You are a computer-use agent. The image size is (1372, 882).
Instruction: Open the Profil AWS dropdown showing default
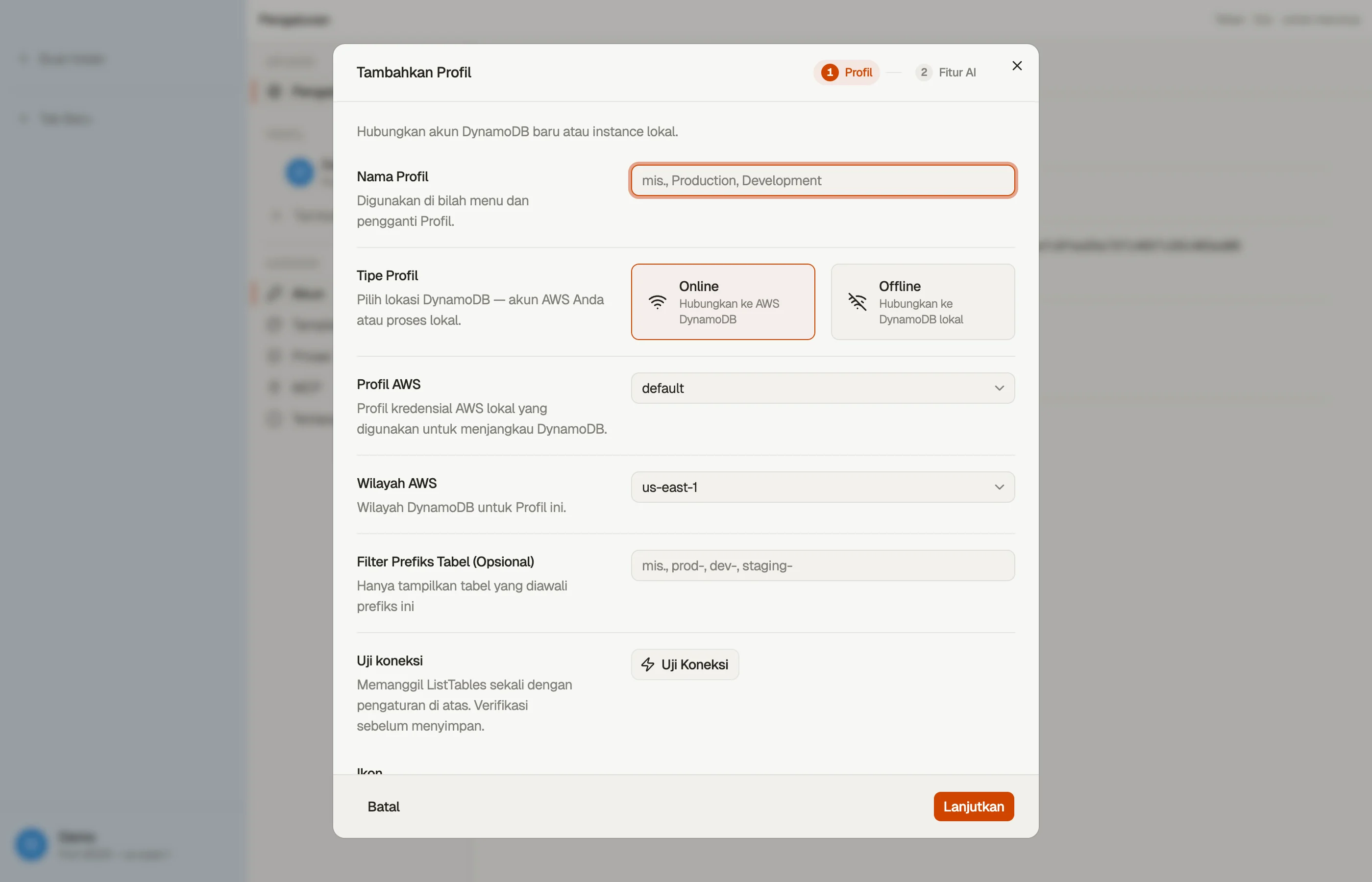coord(822,388)
